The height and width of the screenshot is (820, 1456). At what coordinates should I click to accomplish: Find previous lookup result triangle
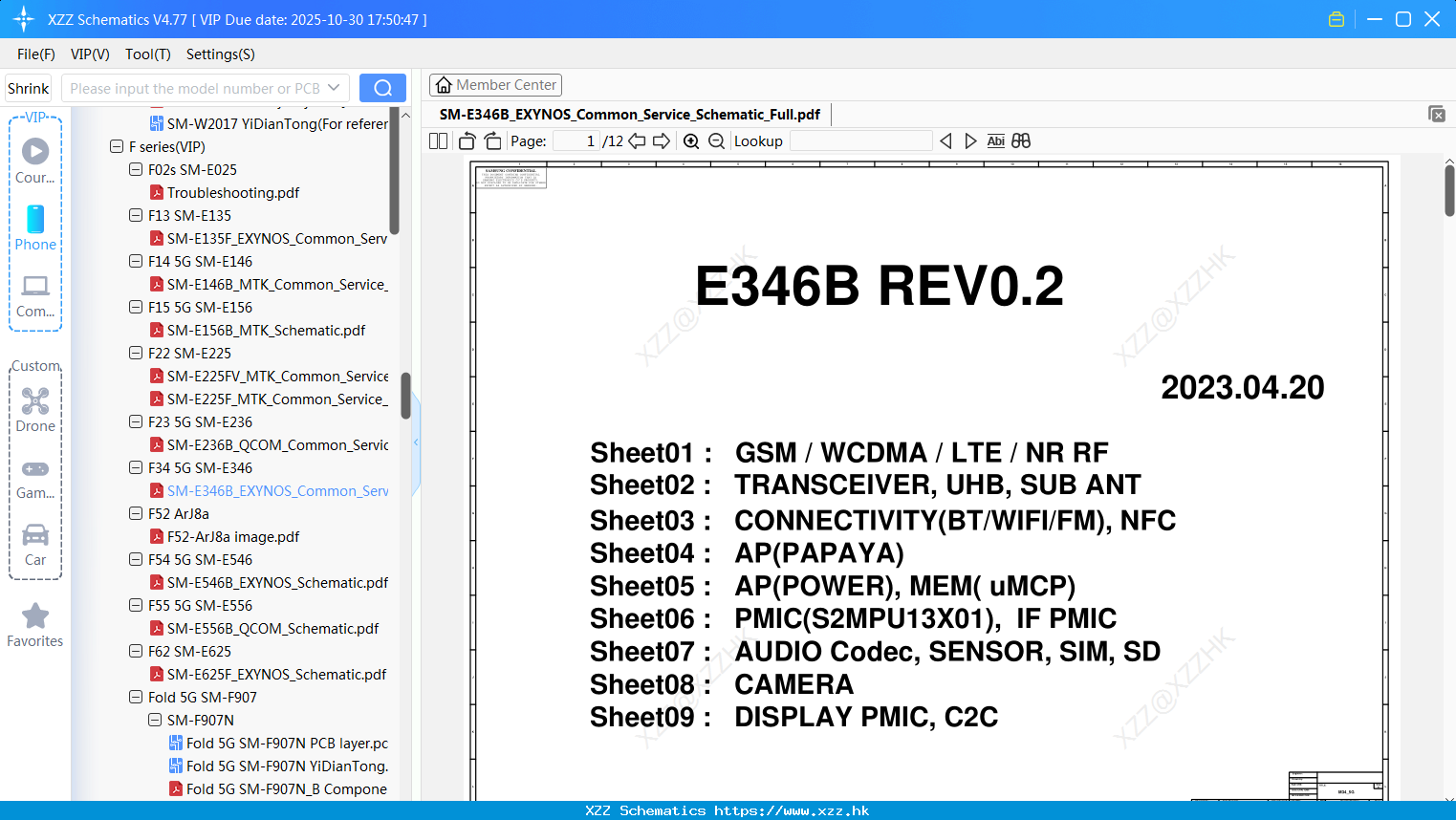pyautogui.click(x=945, y=140)
